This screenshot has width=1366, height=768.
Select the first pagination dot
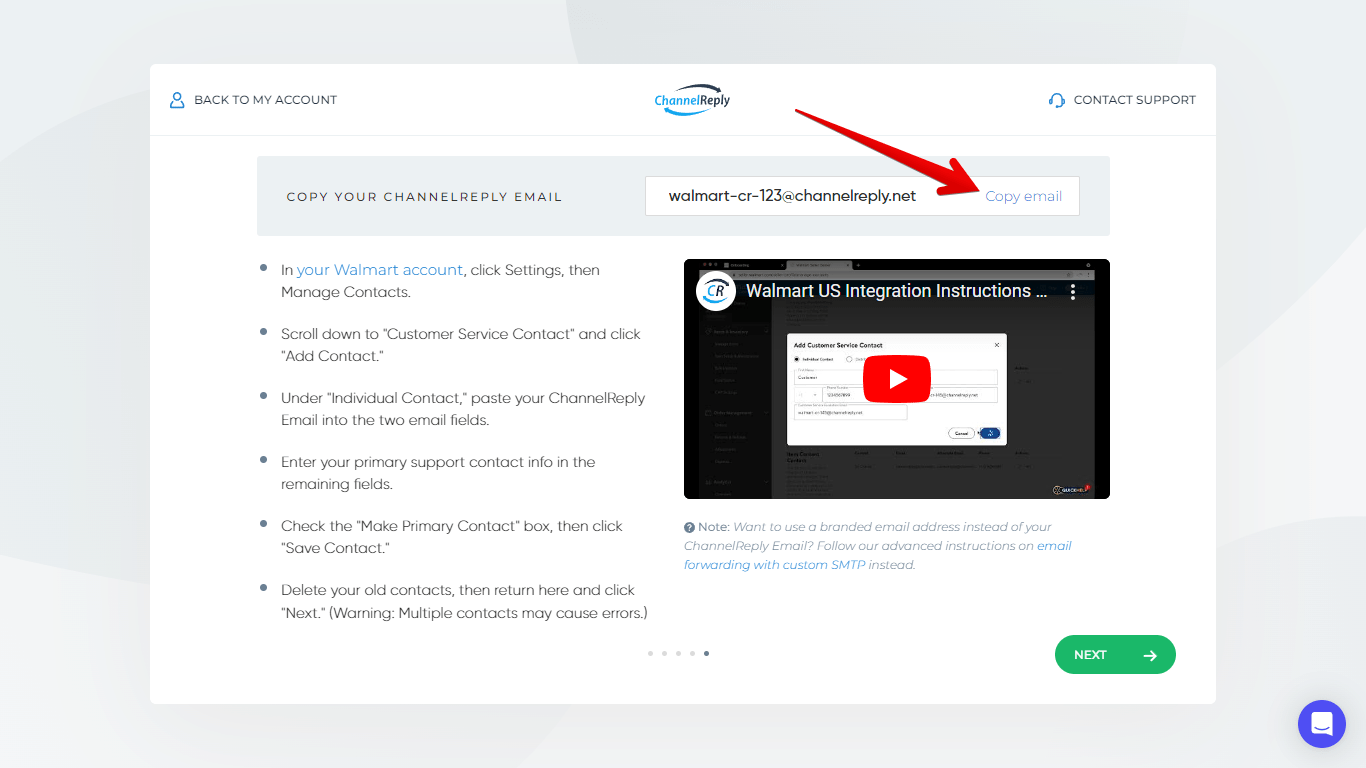click(651, 653)
